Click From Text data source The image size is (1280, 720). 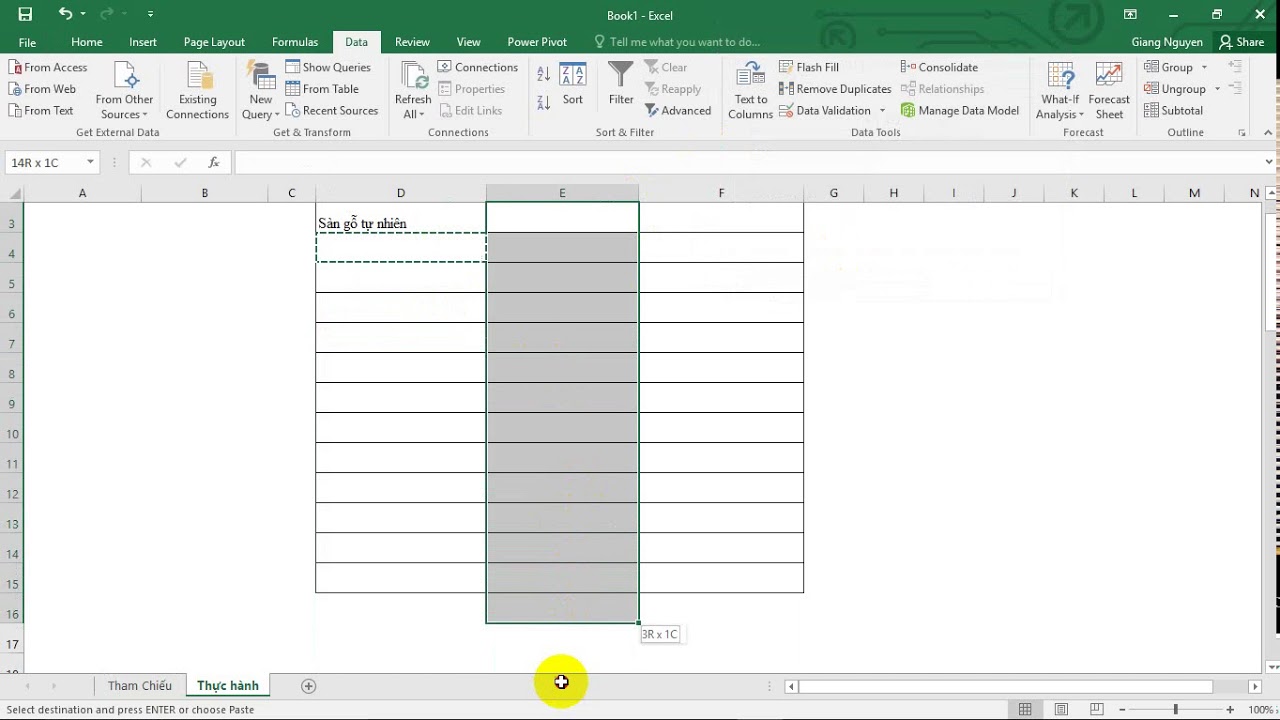41,111
